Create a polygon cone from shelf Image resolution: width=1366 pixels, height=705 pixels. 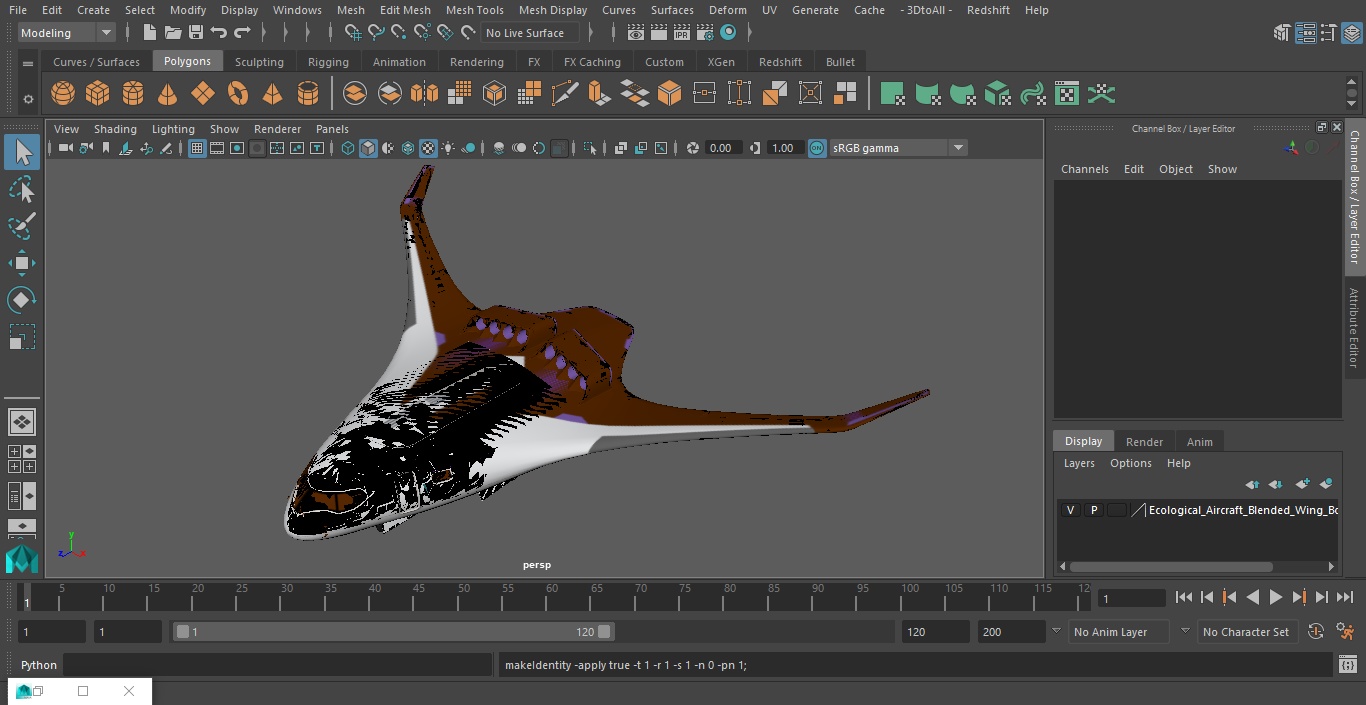[168, 94]
